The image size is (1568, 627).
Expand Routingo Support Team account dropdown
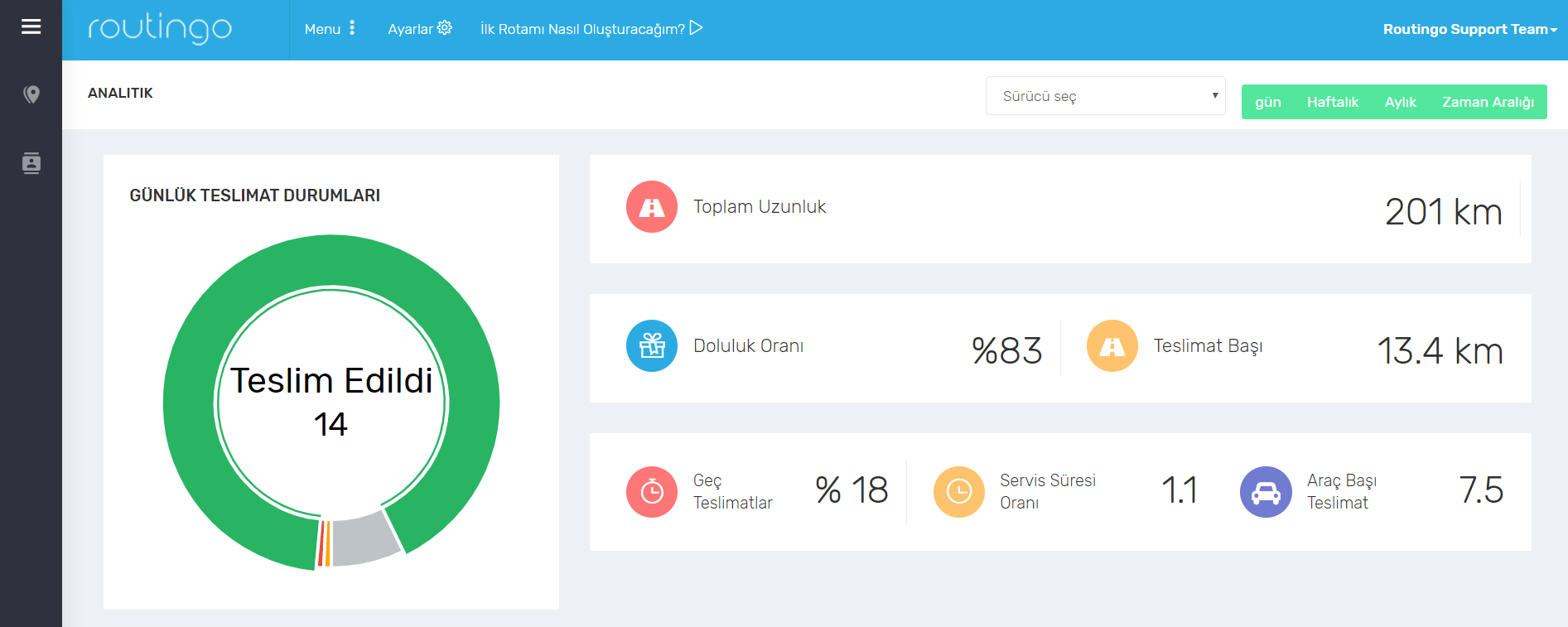pyautogui.click(x=1470, y=29)
